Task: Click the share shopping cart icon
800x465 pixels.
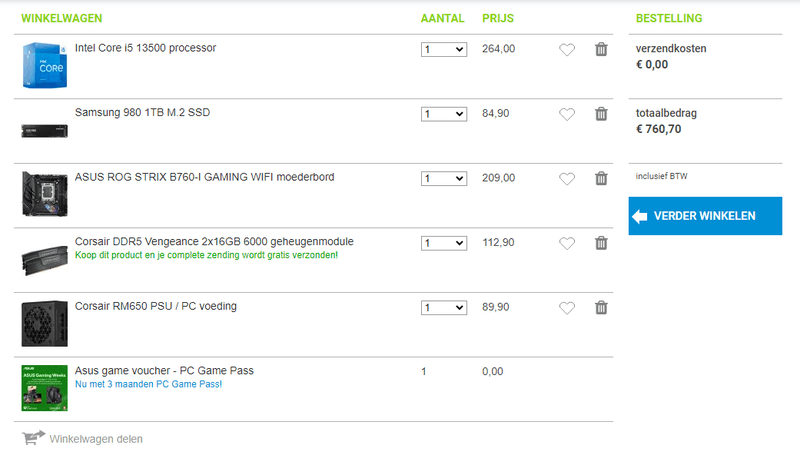Action: [33, 438]
